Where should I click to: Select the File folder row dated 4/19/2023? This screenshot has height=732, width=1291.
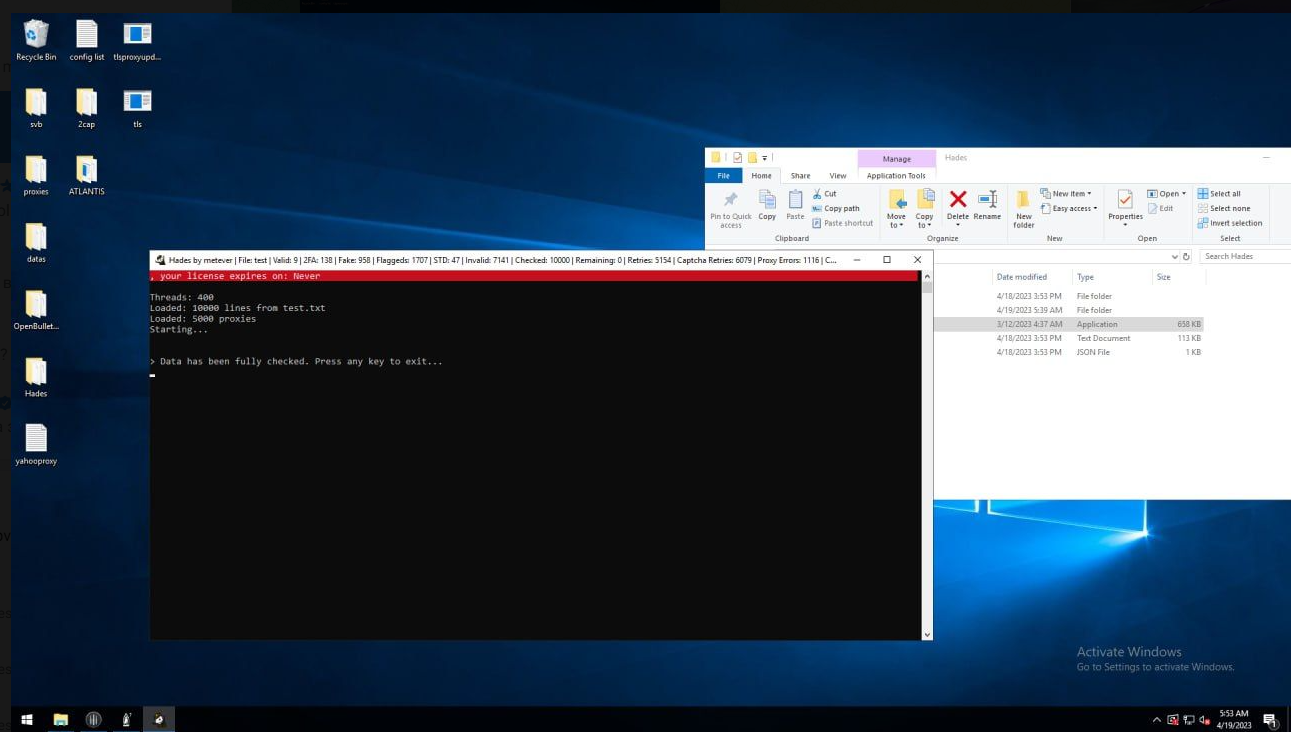[x=1068, y=310]
